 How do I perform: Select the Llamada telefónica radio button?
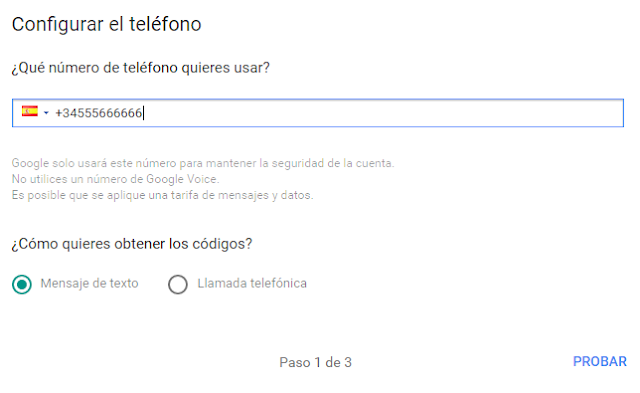(178, 284)
